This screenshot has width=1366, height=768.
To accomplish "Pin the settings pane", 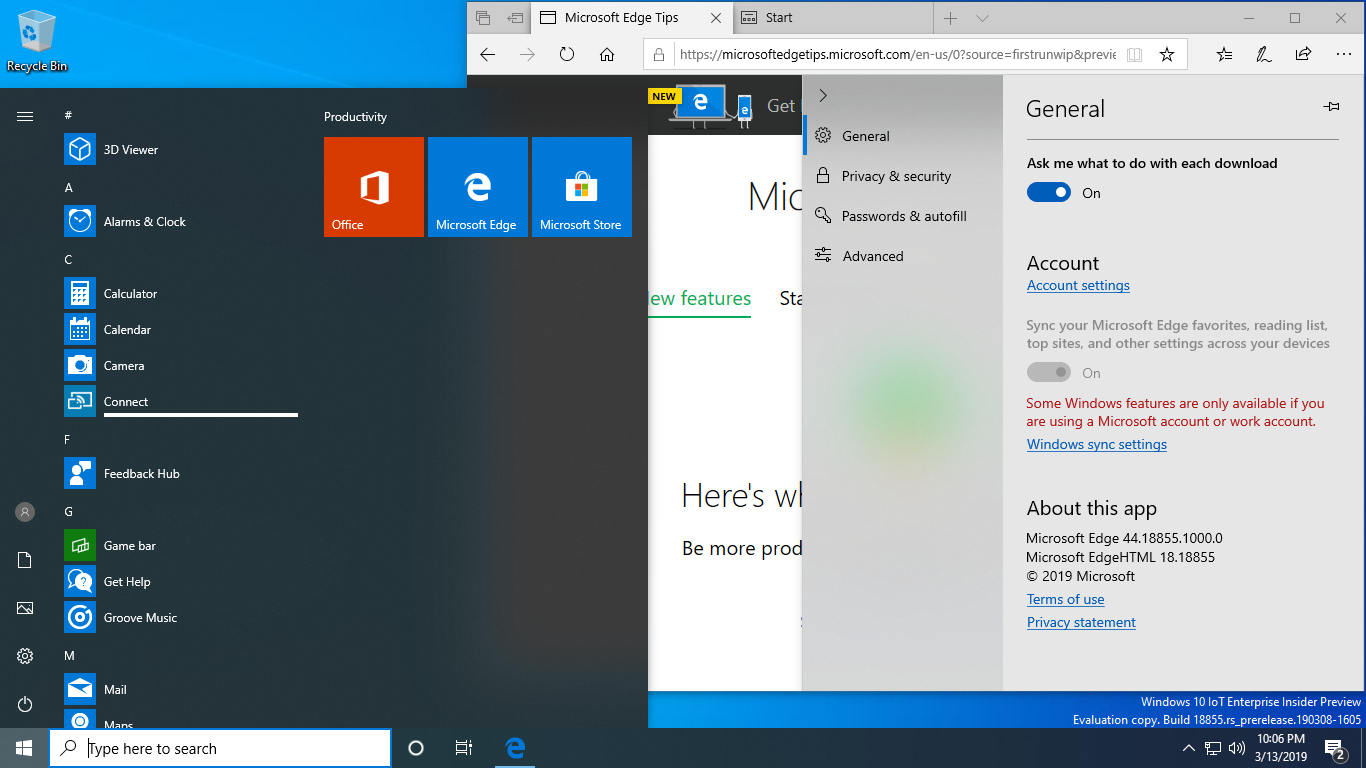I will (1331, 107).
